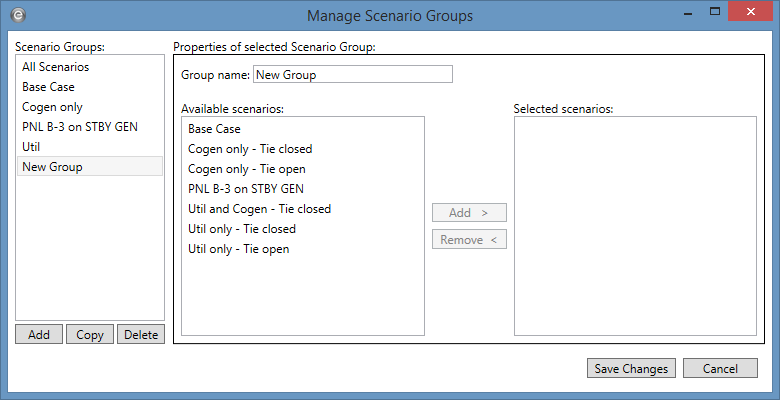
Task: Select PNL B-3 on STBY GEN available scenario
Action: (245, 189)
